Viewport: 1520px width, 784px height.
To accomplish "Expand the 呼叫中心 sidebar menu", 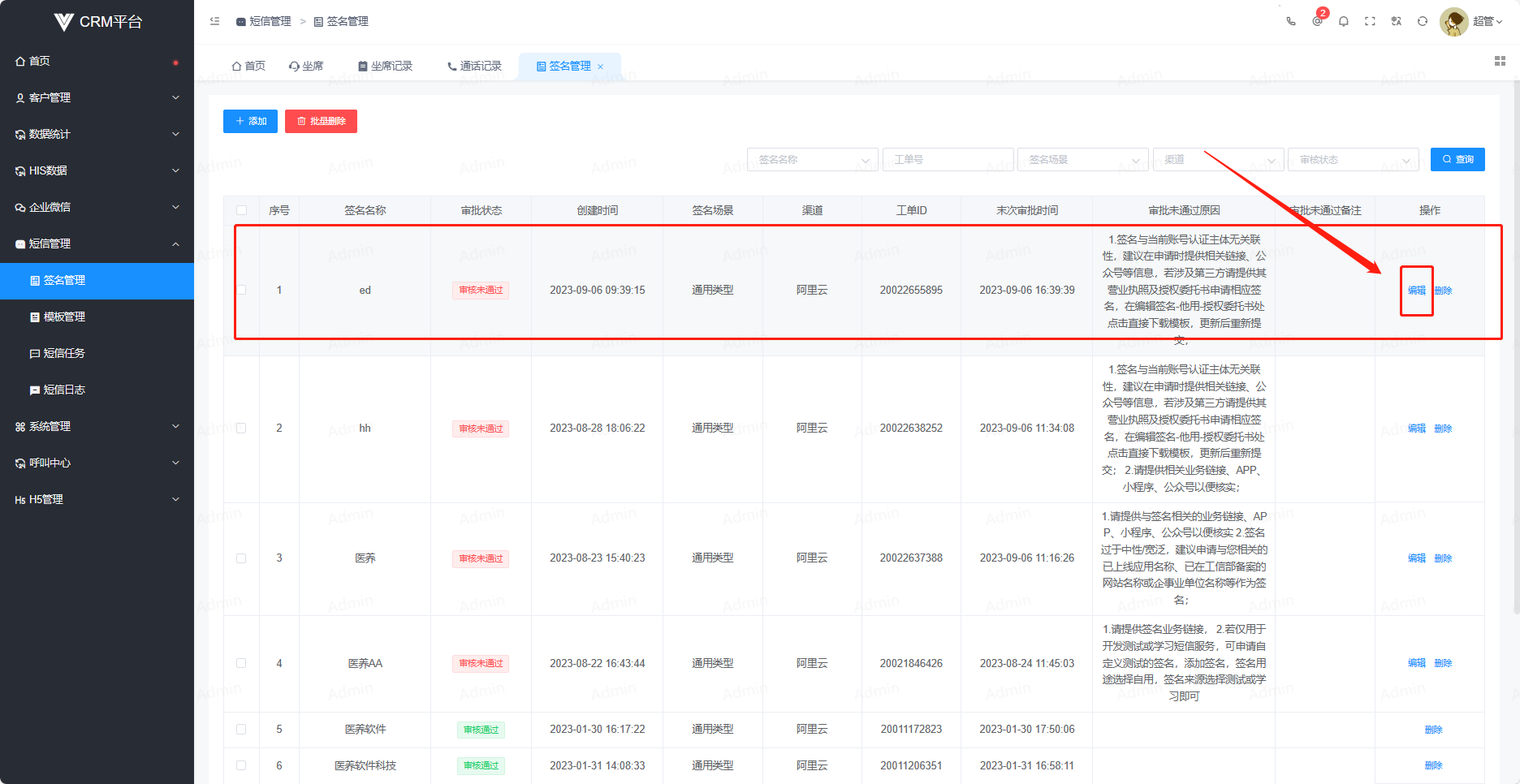I will (x=97, y=463).
